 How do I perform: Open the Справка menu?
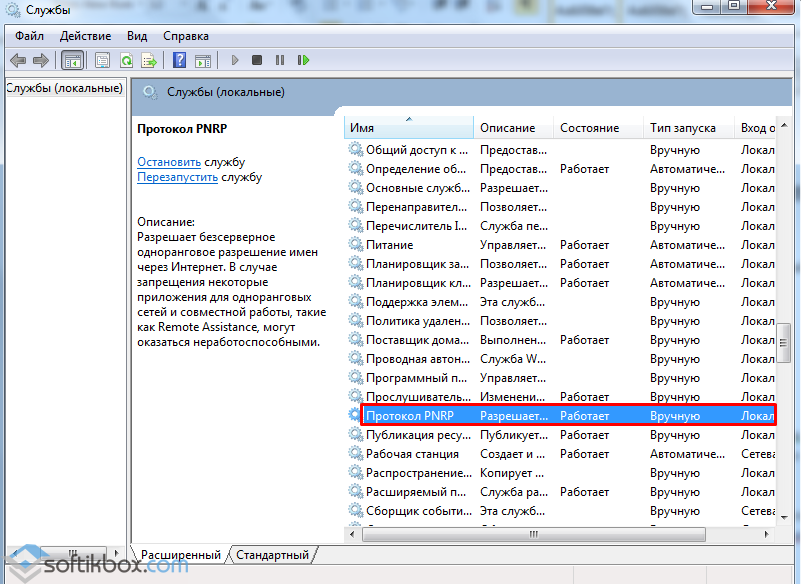186,36
